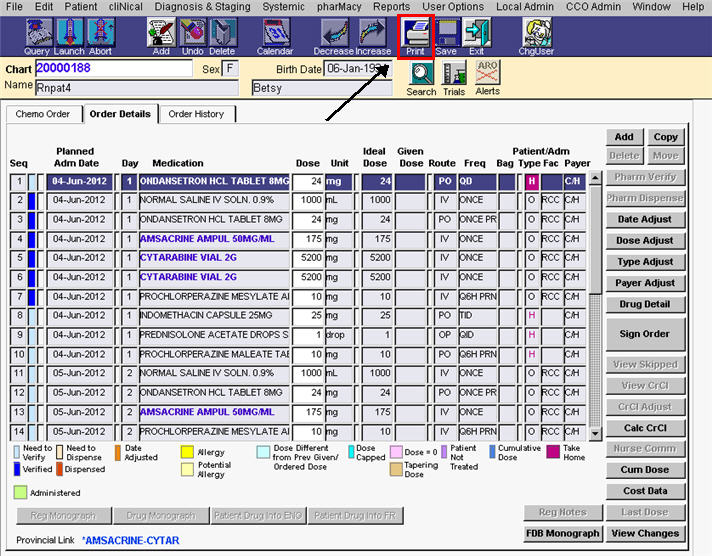Switch to the Order History tab

coord(196,114)
